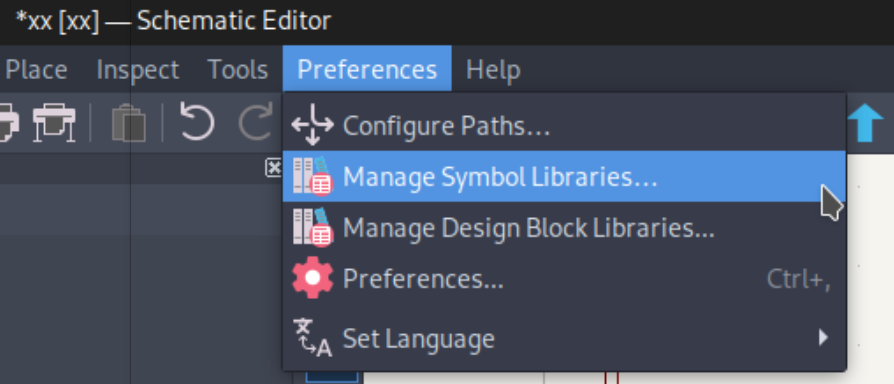The height and width of the screenshot is (384, 894).
Task: Click the blue up arrow navigation icon
Action: [864, 122]
